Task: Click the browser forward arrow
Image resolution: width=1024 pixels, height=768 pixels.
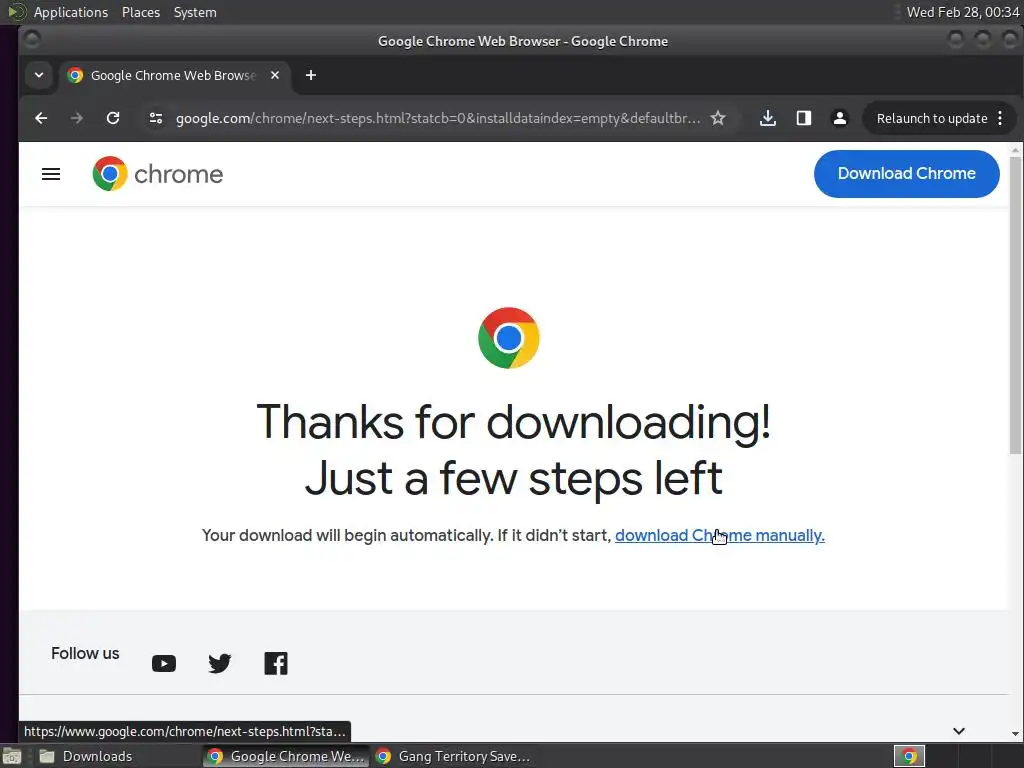Action: [x=77, y=118]
